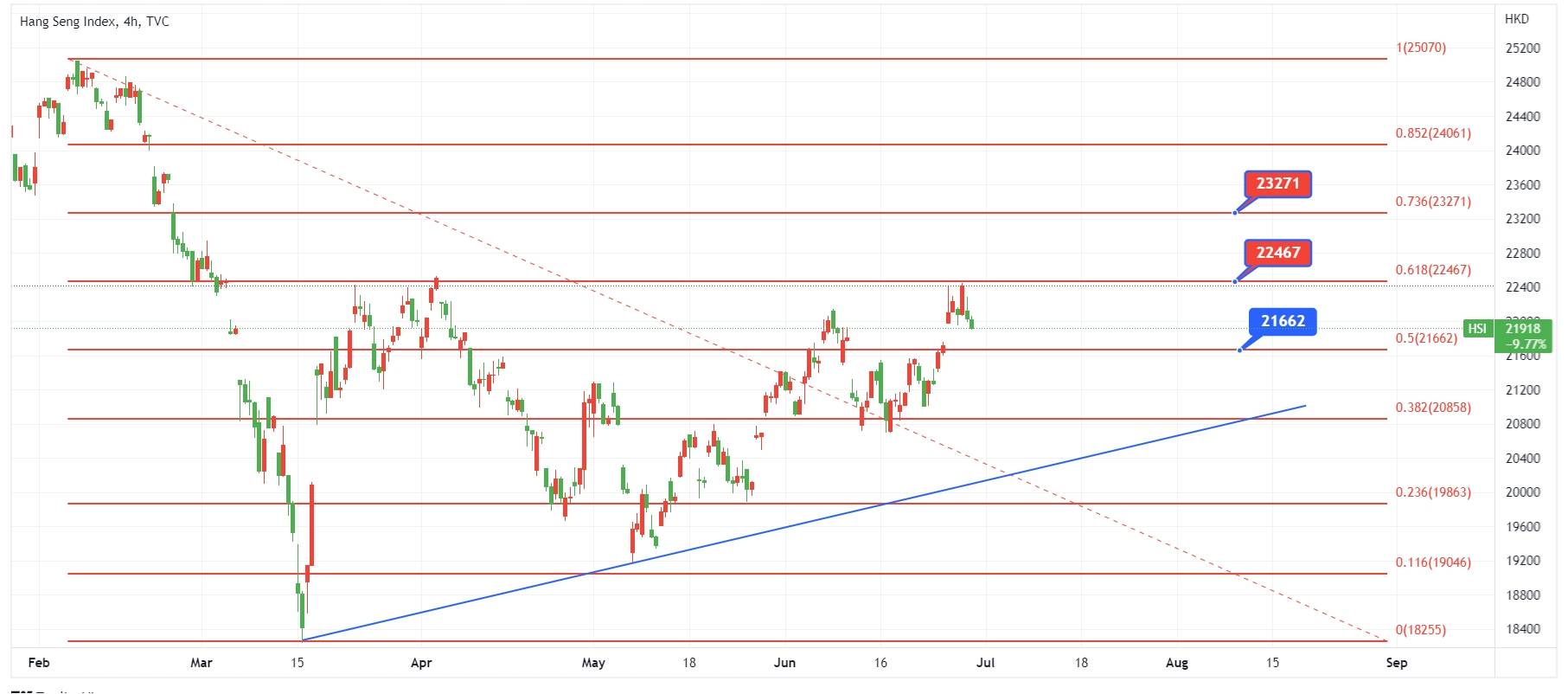Click the "Hang Seng Index, 4h, TVC" chart title
This screenshot has width=1568, height=694.
(94, 22)
